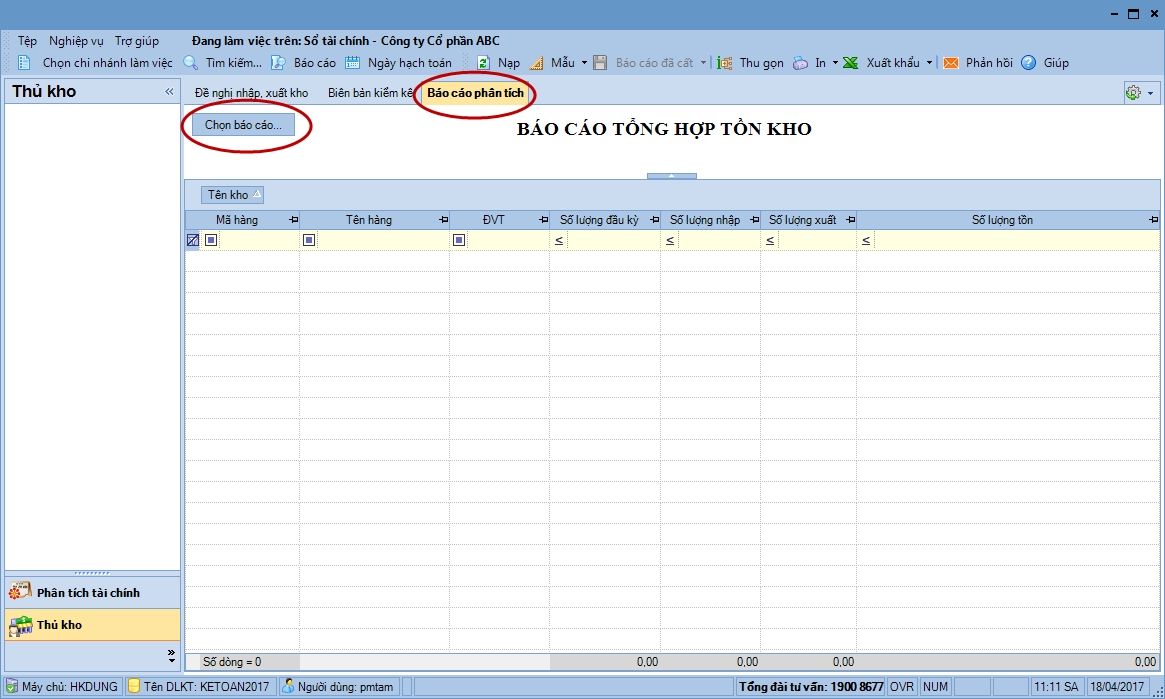Click the Tìm kiếm search icon

click(x=190, y=63)
